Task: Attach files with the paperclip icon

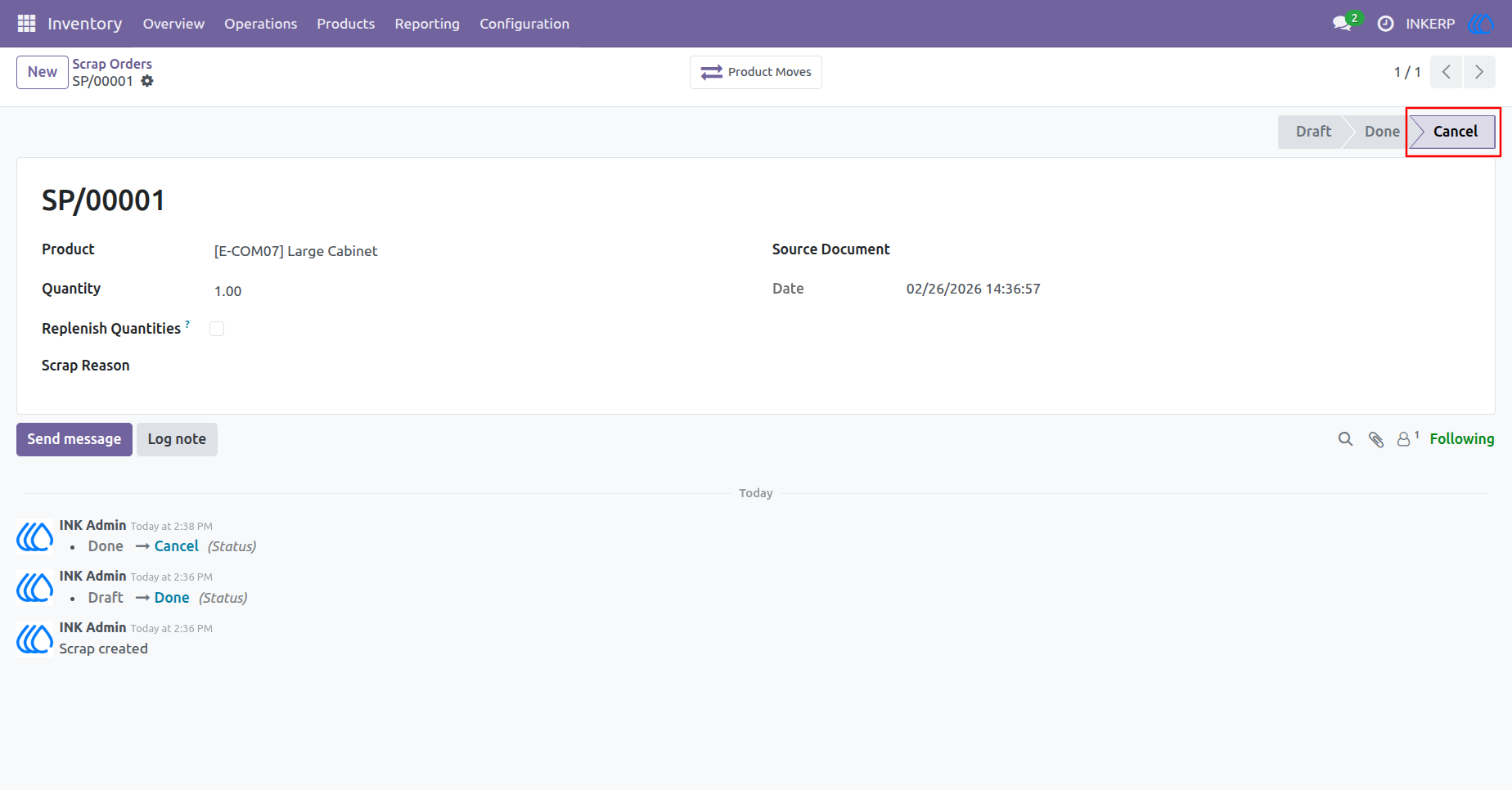Action: coord(1376,439)
